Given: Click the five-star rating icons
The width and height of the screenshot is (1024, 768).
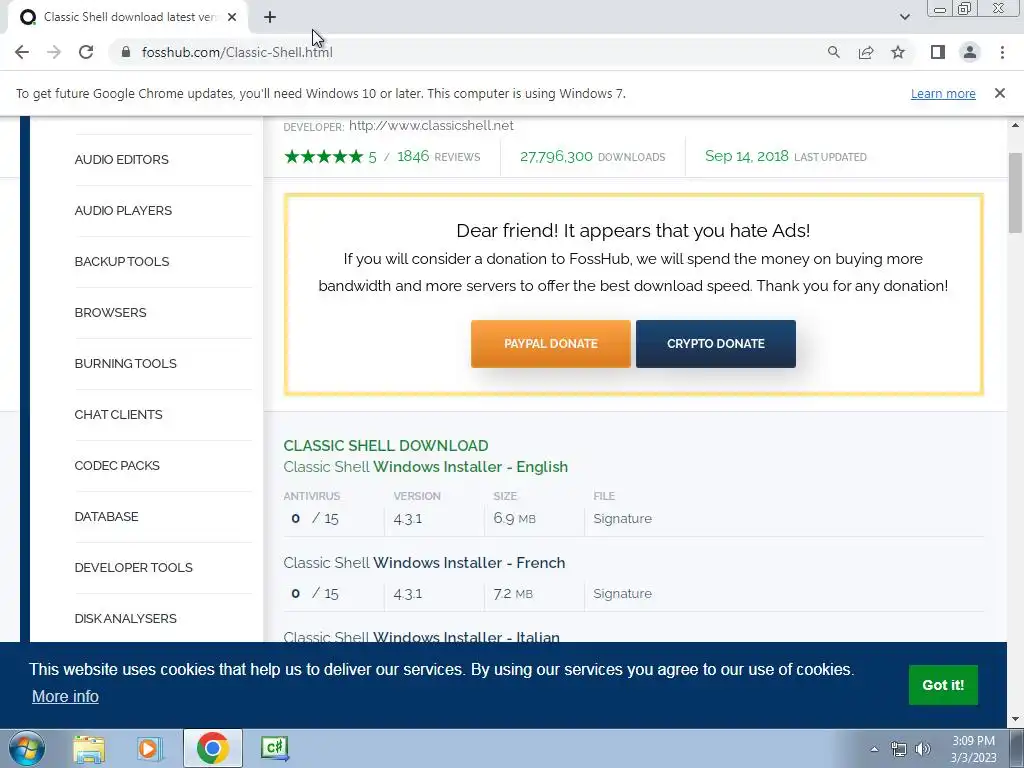Looking at the screenshot, I should tap(323, 157).
